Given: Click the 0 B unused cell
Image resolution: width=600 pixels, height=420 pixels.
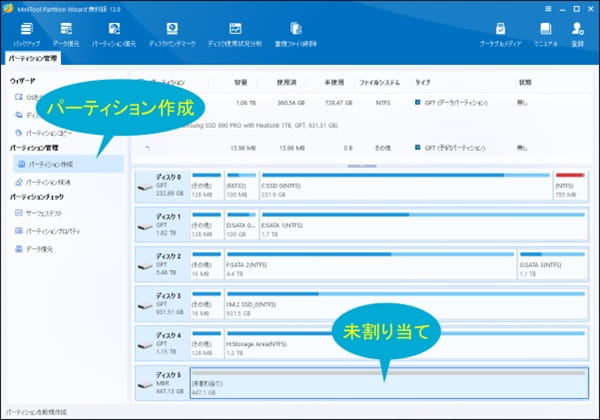Looking at the screenshot, I should coord(348,148).
